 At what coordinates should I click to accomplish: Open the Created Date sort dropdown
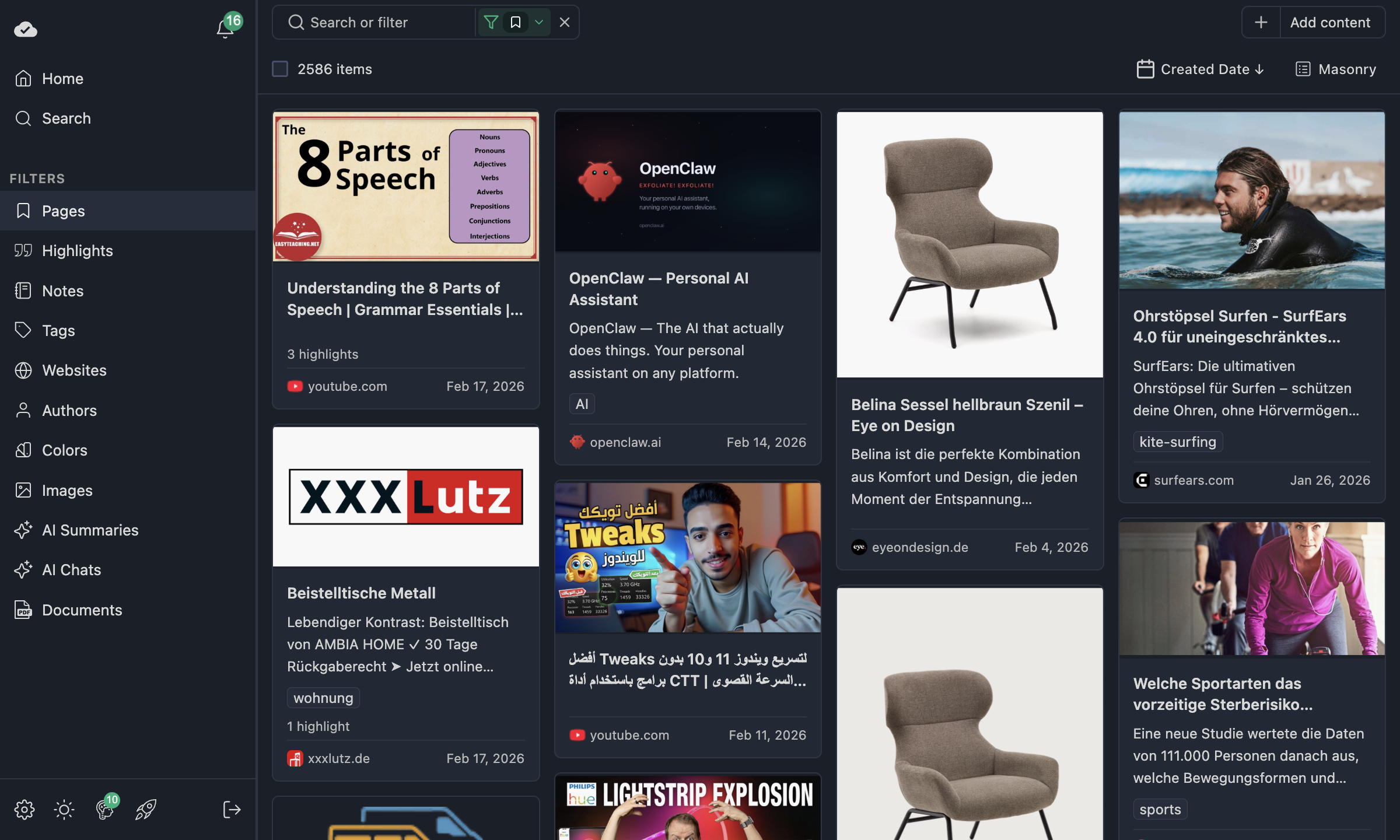[1200, 69]
